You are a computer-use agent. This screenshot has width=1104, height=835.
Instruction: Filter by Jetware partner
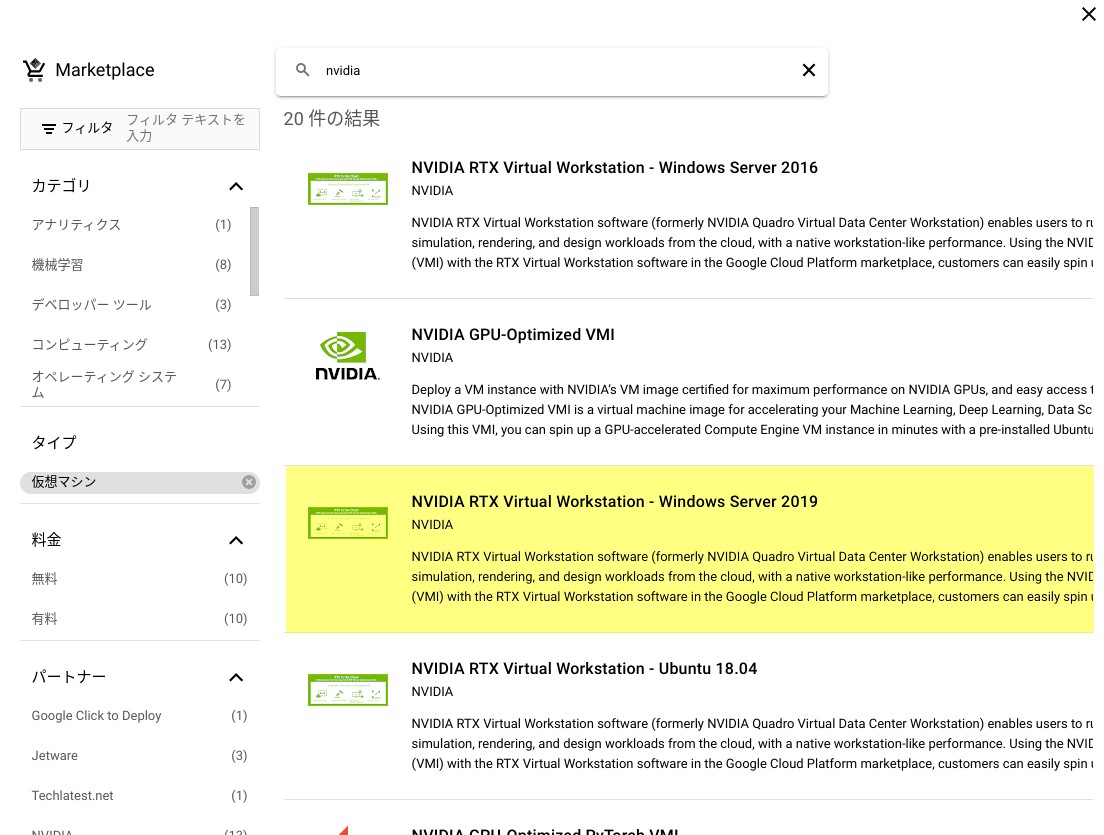(139, 755)
